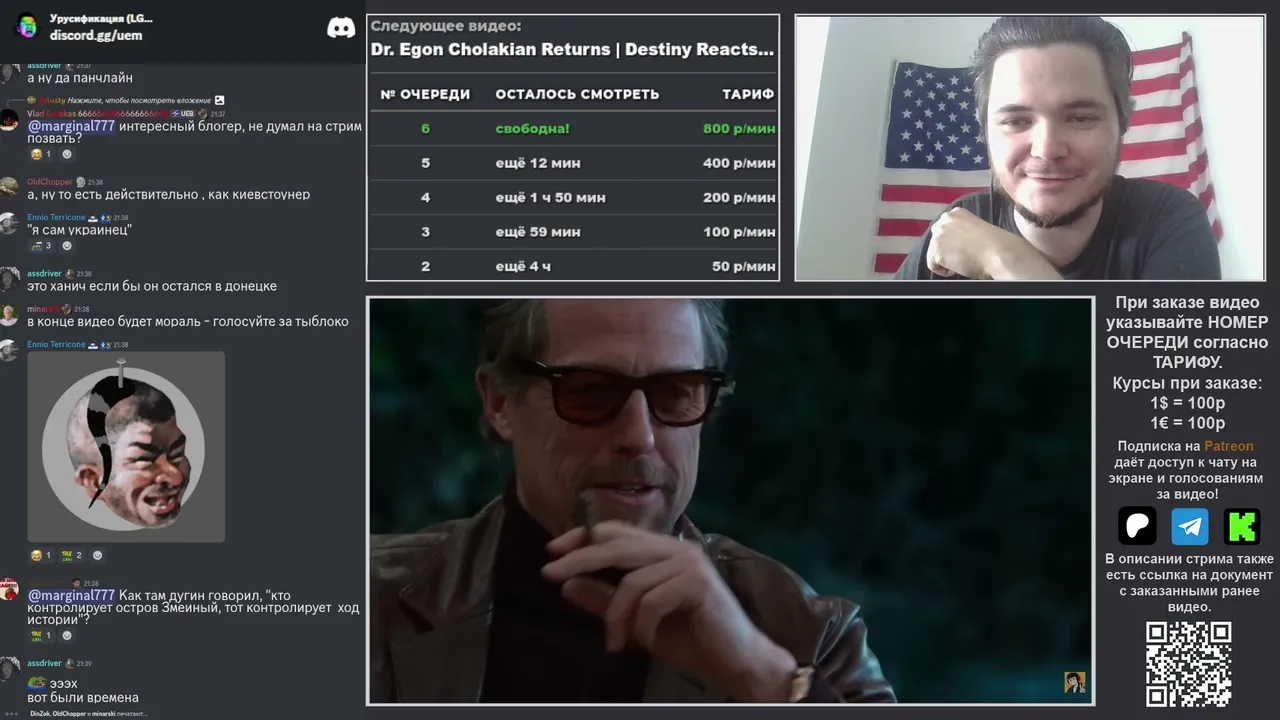Click the '№ ОЧЕРЕДИ' column header
The height and width of the screenshot is (720, 1280).
click(425, 94)
